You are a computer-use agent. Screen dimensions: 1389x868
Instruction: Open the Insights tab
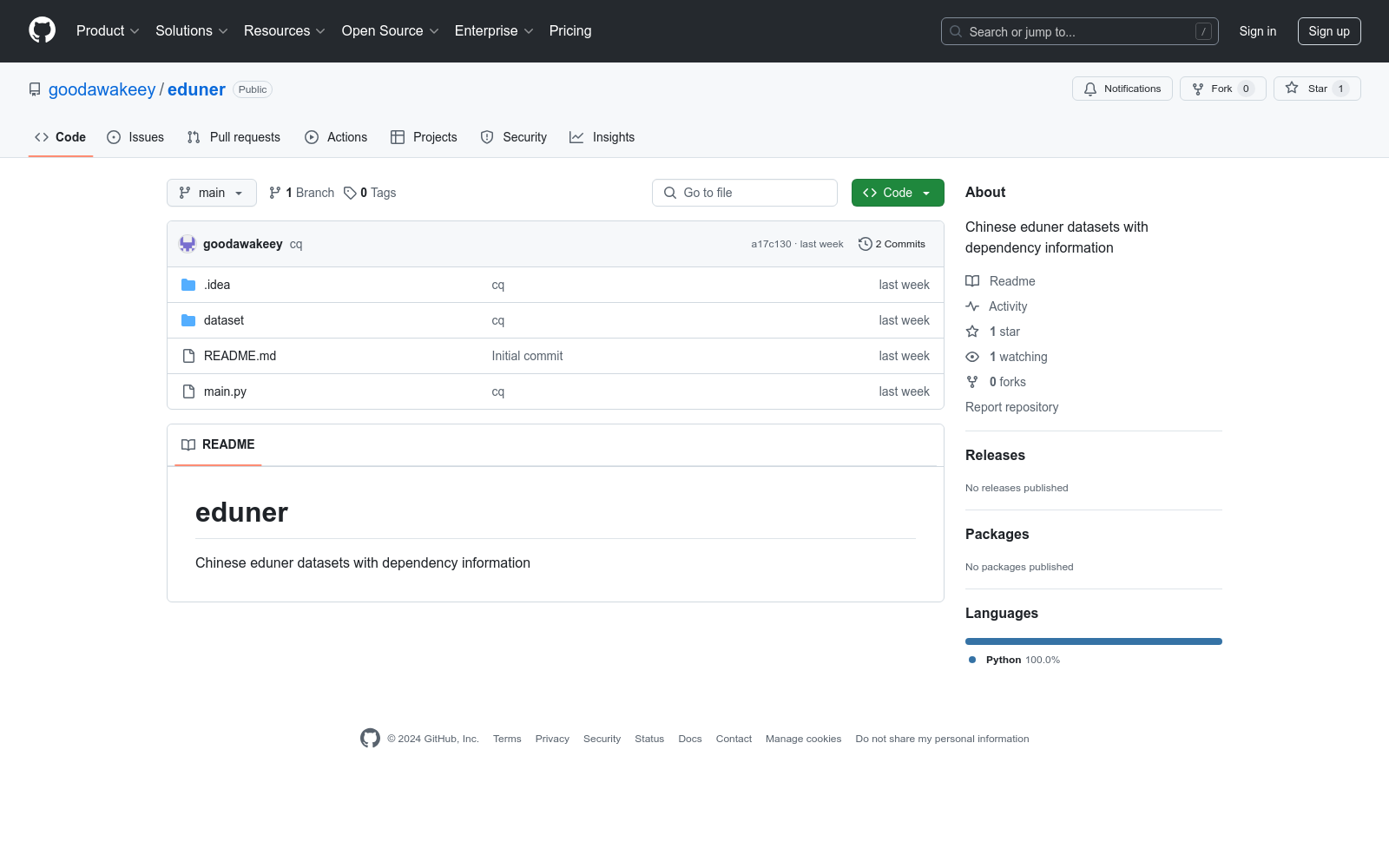coord(602,137)
